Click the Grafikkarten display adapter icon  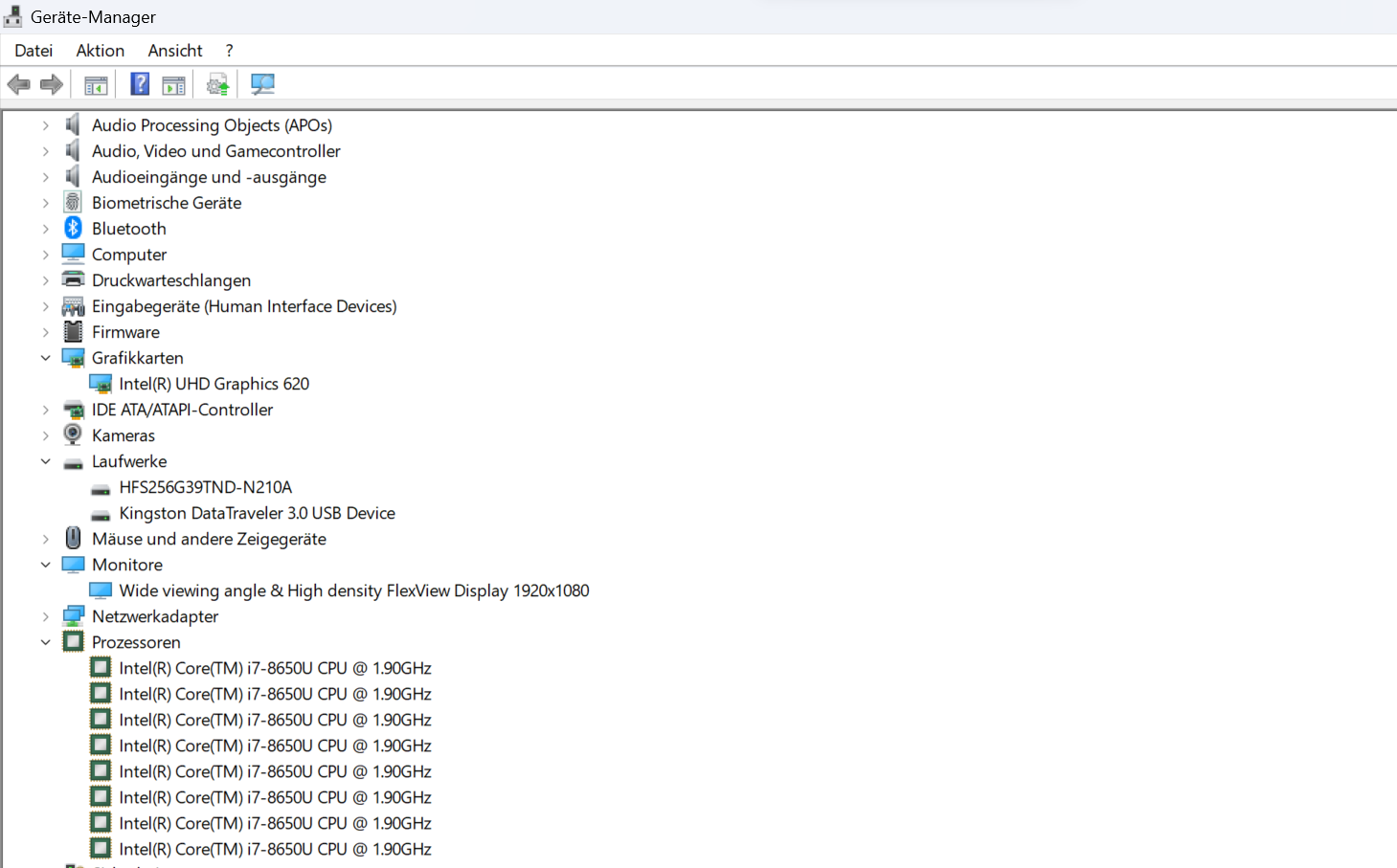click(x=73, y=358)
